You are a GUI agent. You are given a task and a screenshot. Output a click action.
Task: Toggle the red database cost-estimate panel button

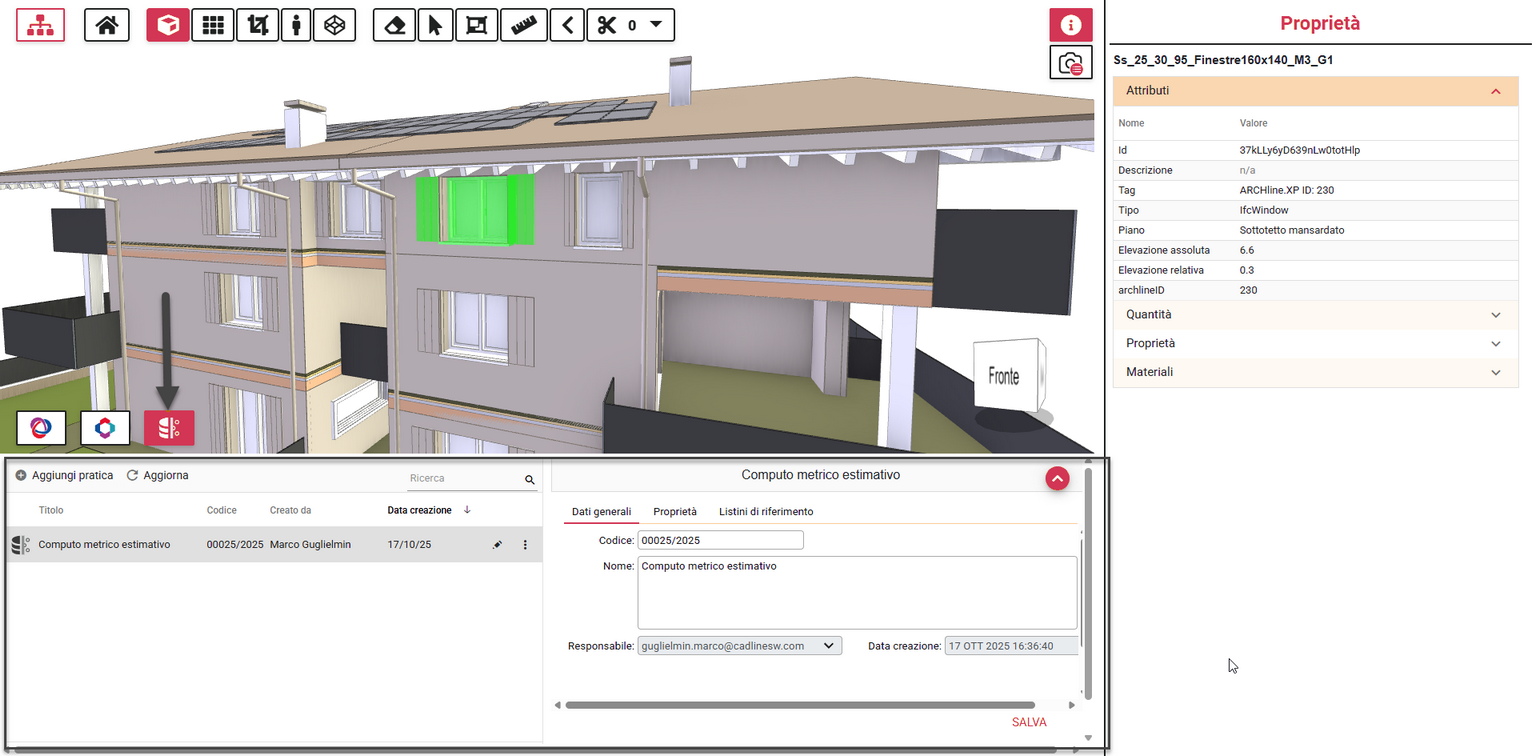click(169, 428)
